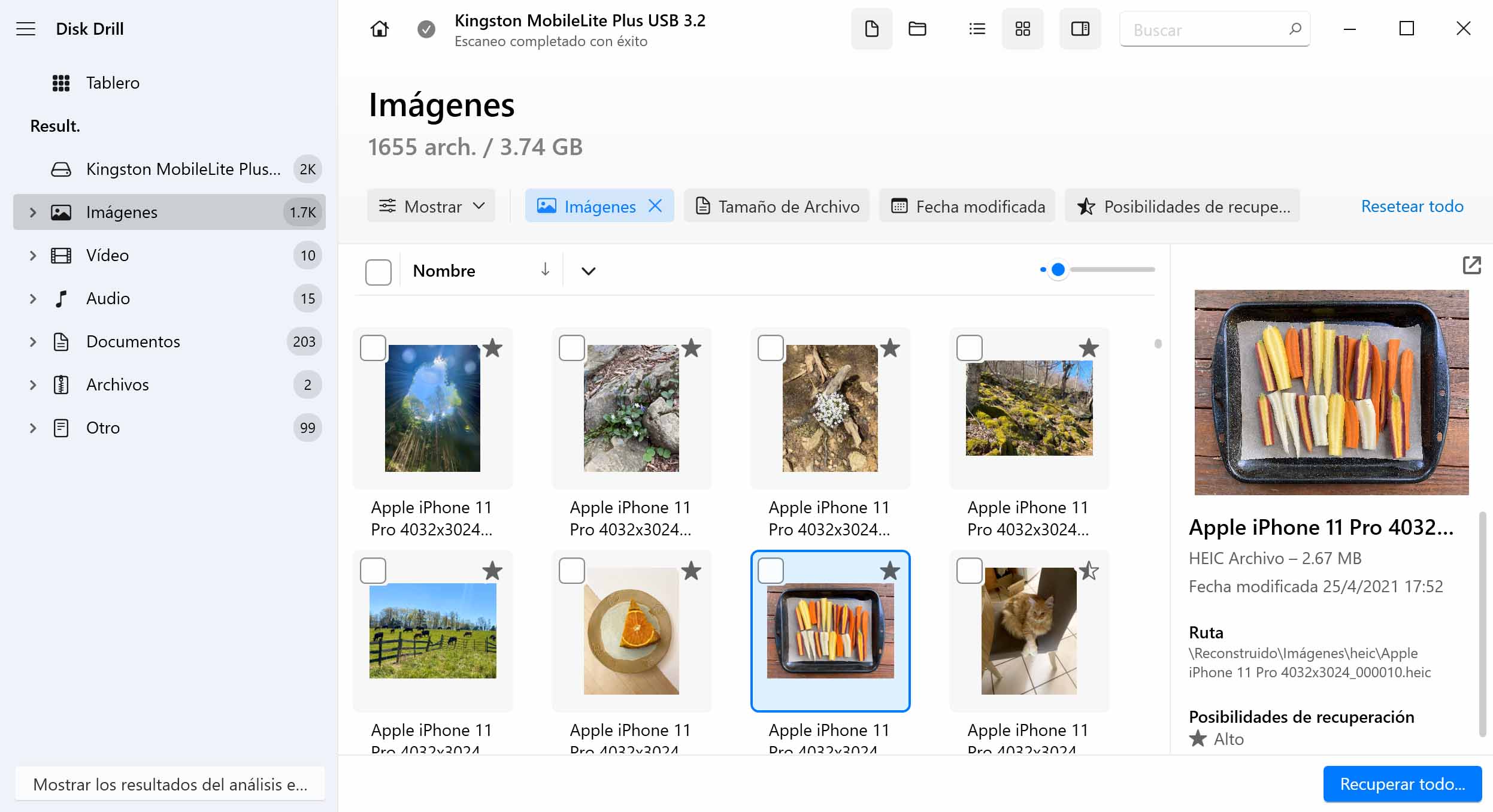Go to home screen via house icon
The height and width of the screenshot is (812, 1493).
(380, 29)
